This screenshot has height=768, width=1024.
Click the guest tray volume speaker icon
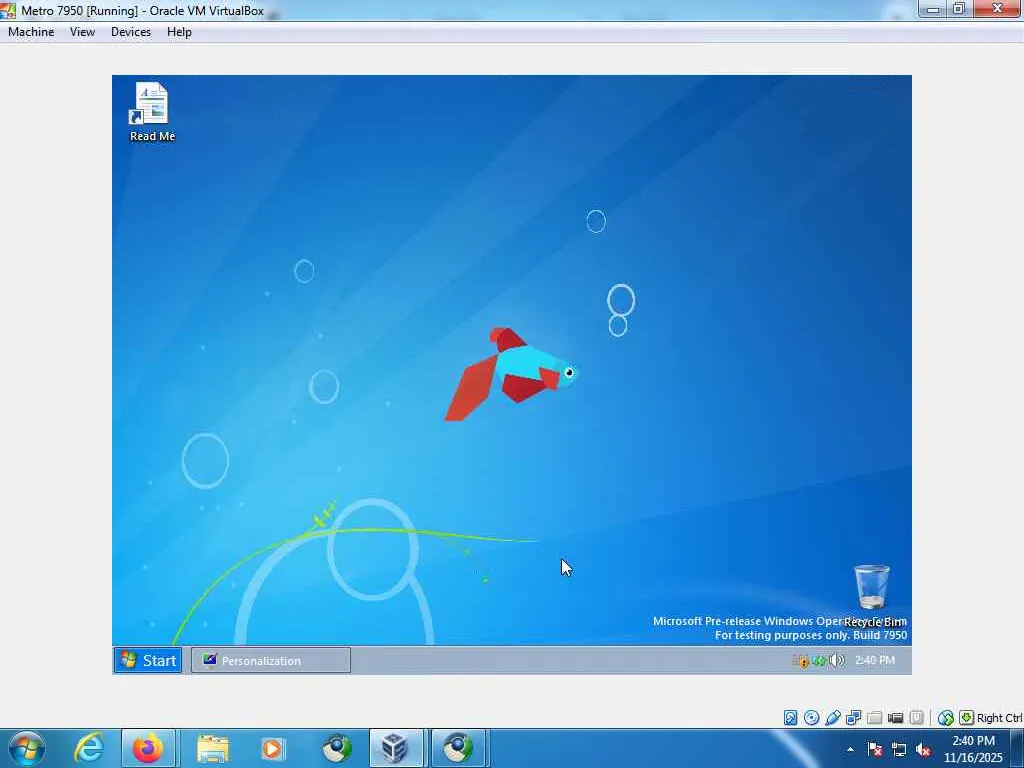837,660
